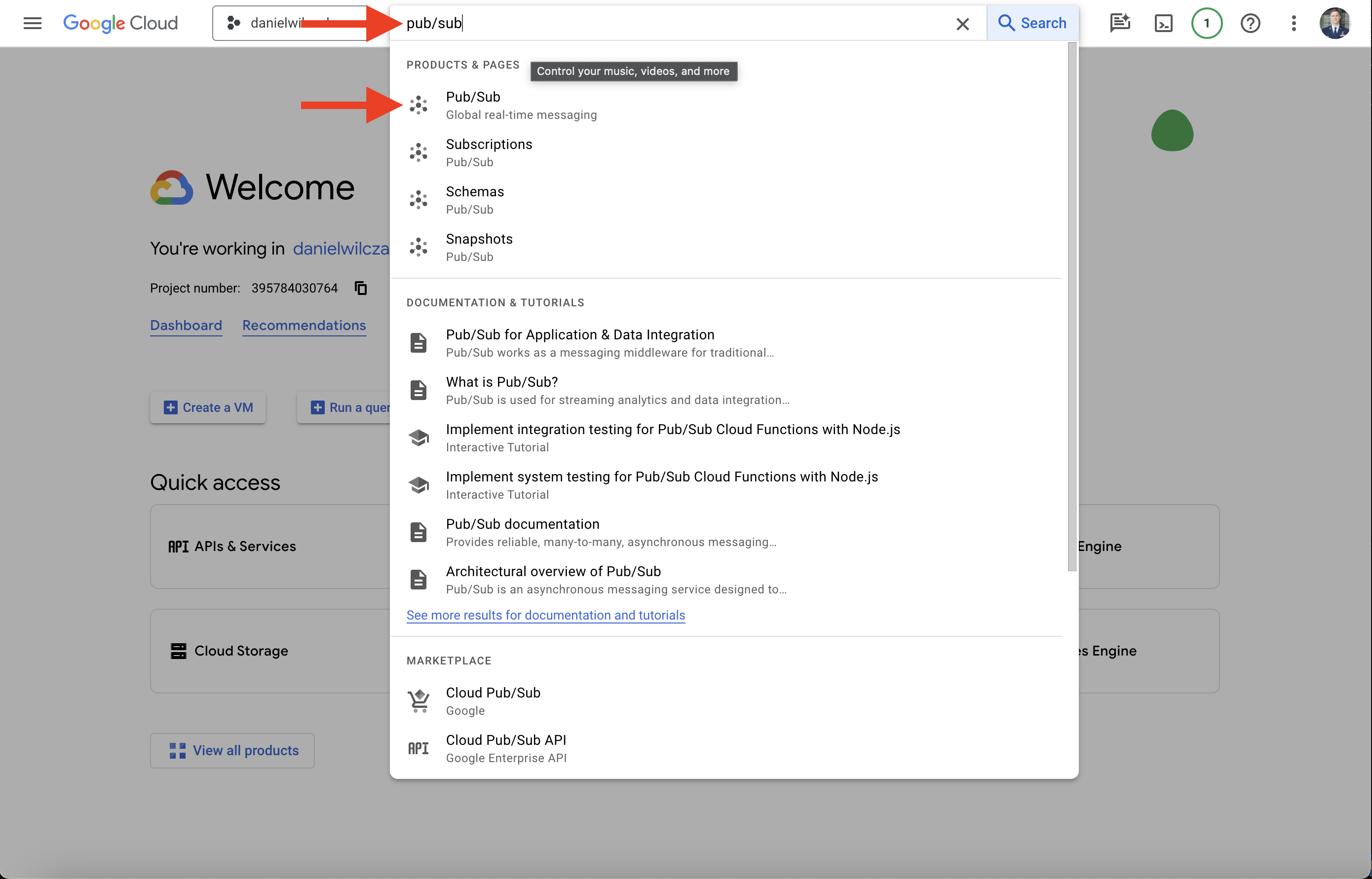Open APIs & Services quick access card
Screen dimensions: 1372x879
(x=270, y=546)
